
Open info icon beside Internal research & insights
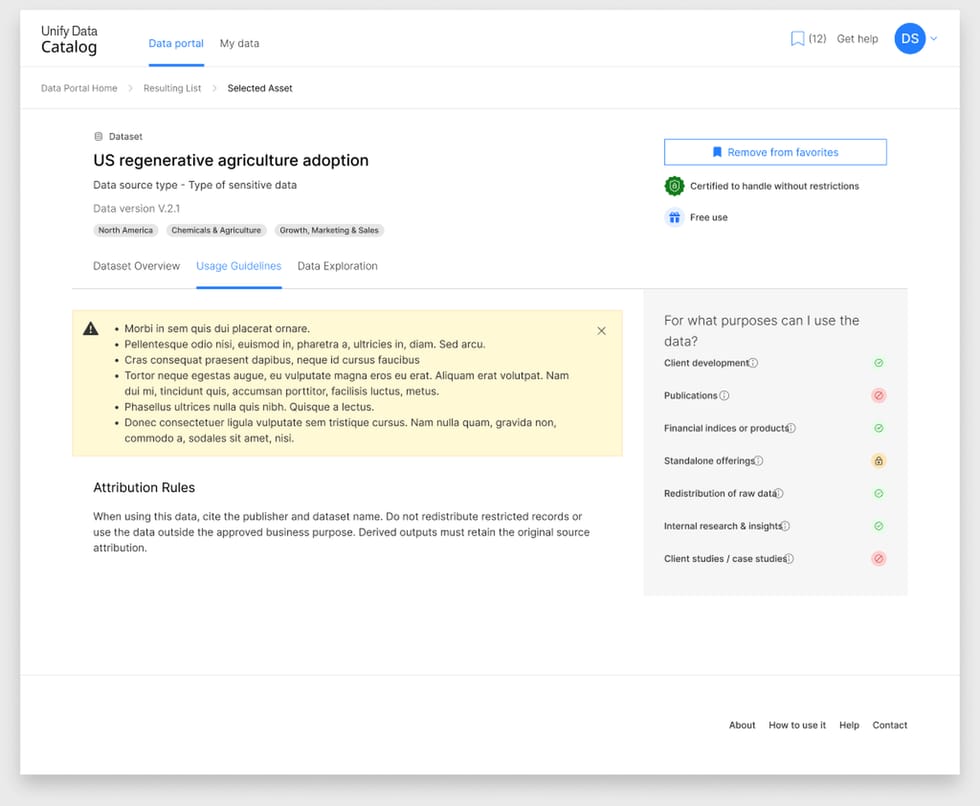click(785, 526)
